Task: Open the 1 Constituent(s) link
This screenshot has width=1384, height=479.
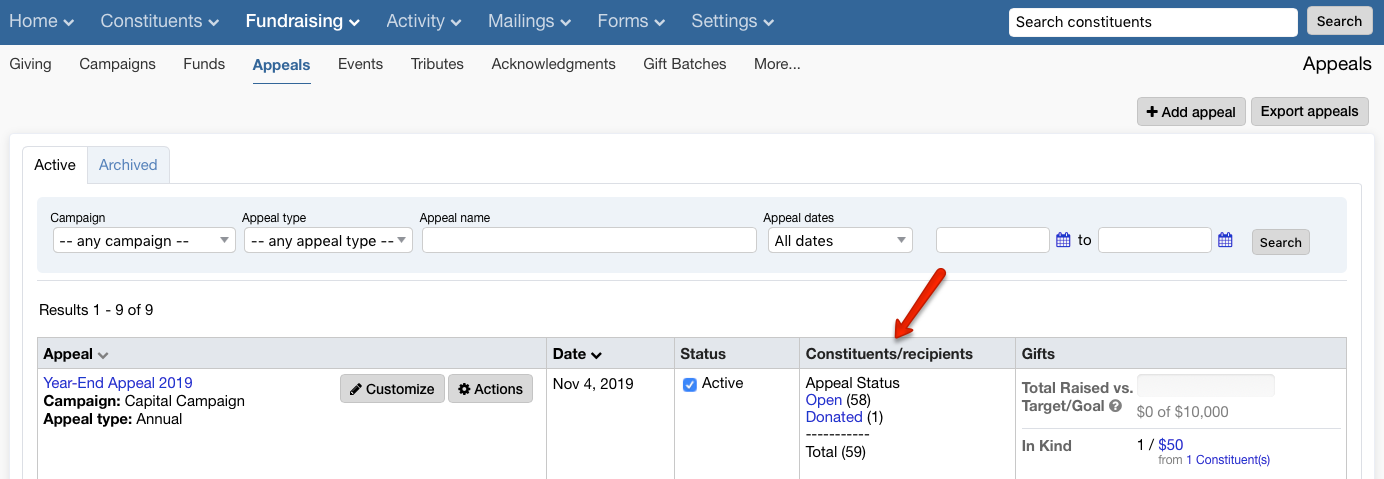Action: coord(1228,460)
